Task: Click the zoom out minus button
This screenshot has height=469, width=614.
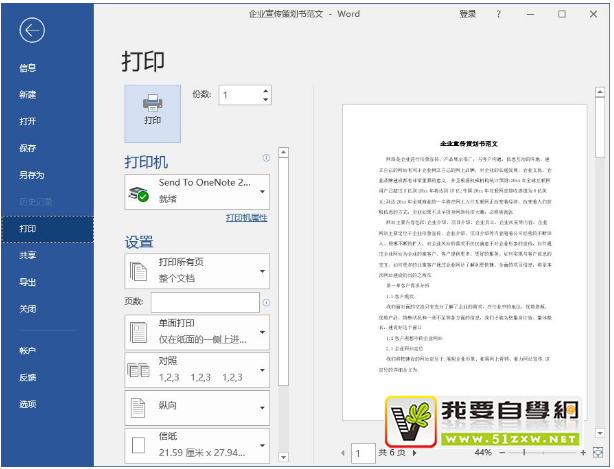Action: (504, 453)
